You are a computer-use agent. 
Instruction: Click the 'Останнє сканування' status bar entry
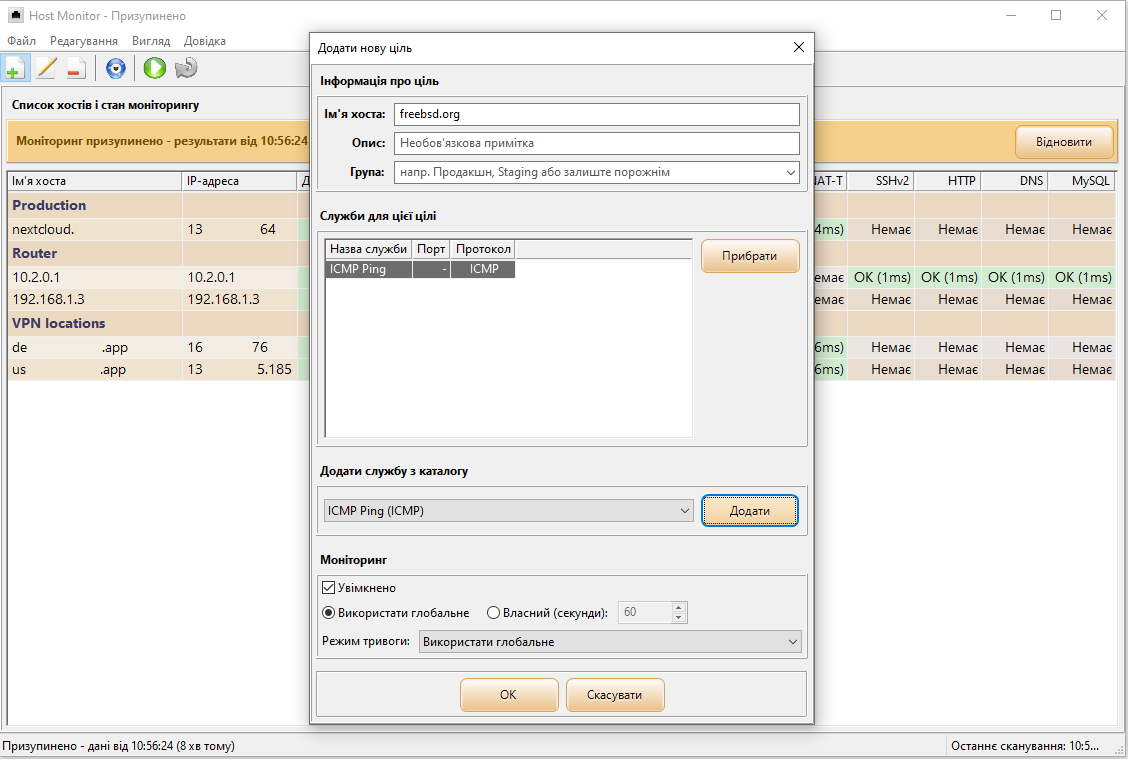[1024, 746]
